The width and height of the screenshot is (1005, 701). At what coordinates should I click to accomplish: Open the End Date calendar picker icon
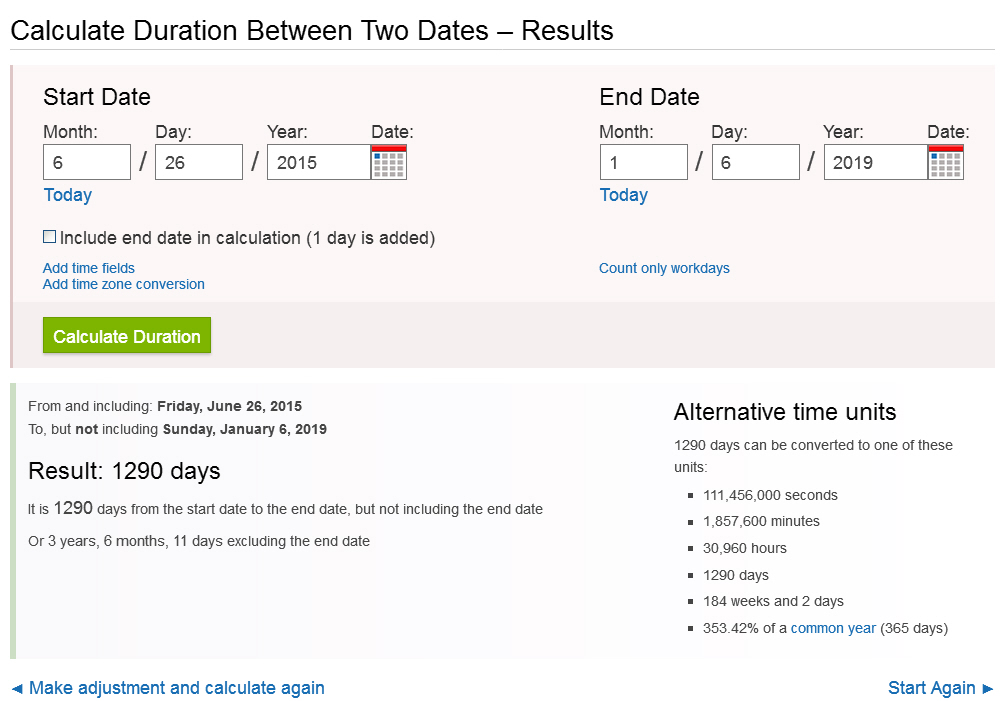click(945, 162)
